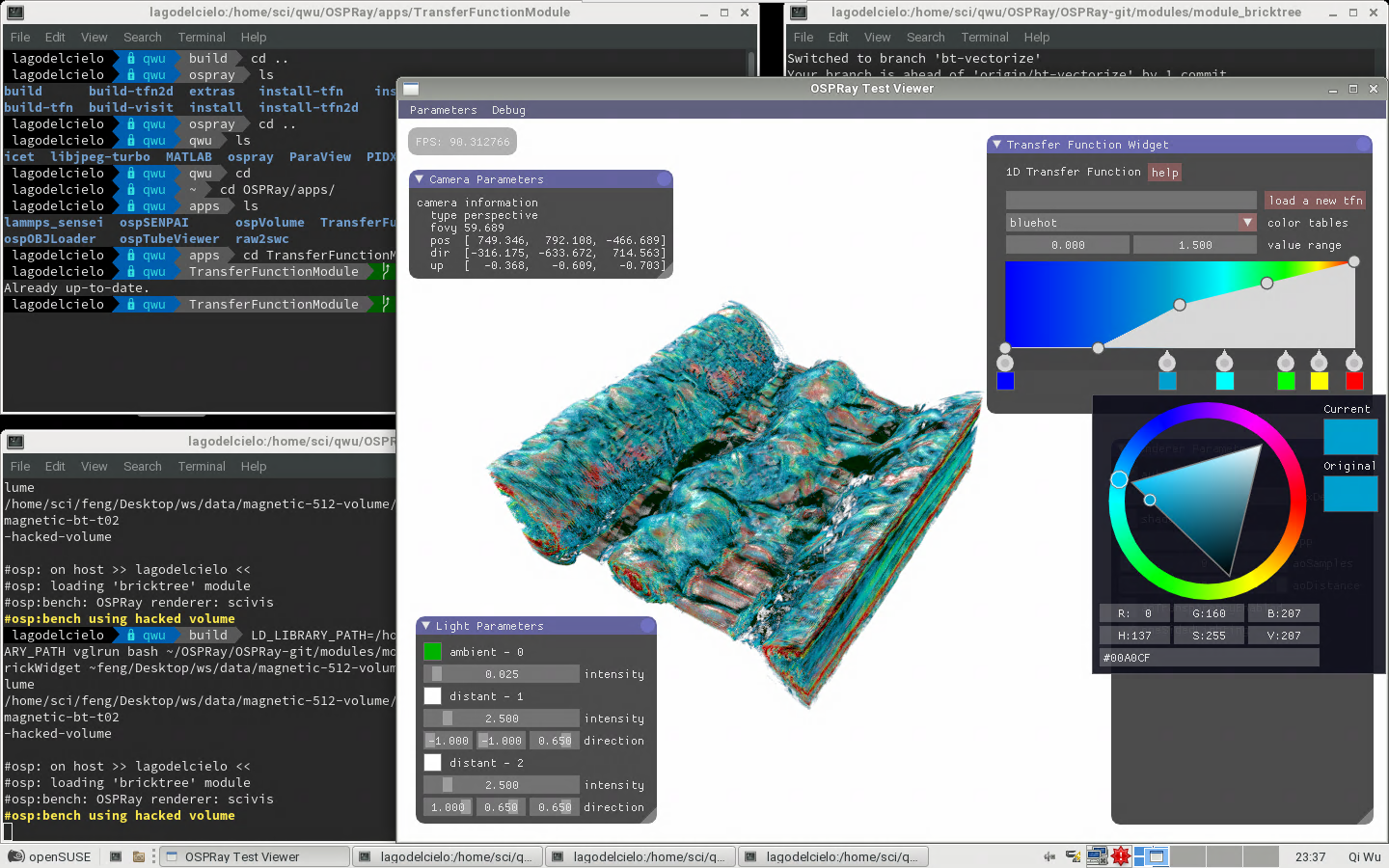Select the red color stop marker
Image resolution: width=1389 pixels, height=868 pixels.
pyautogui.click(x=1354, y=363)
